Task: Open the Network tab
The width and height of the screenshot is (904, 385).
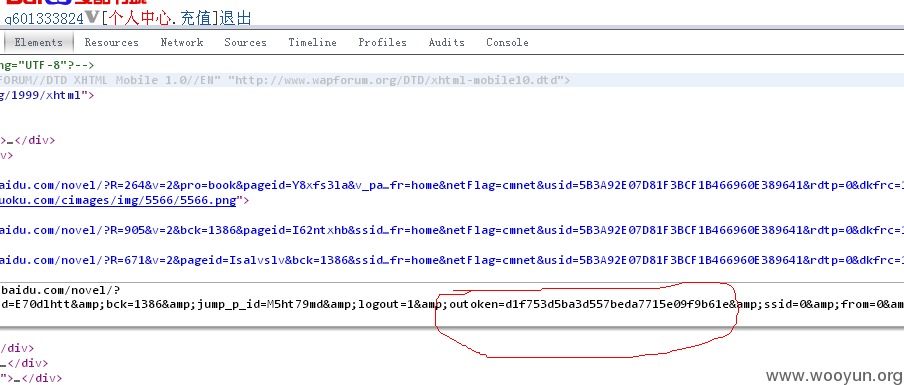Action: pos(182,43)
